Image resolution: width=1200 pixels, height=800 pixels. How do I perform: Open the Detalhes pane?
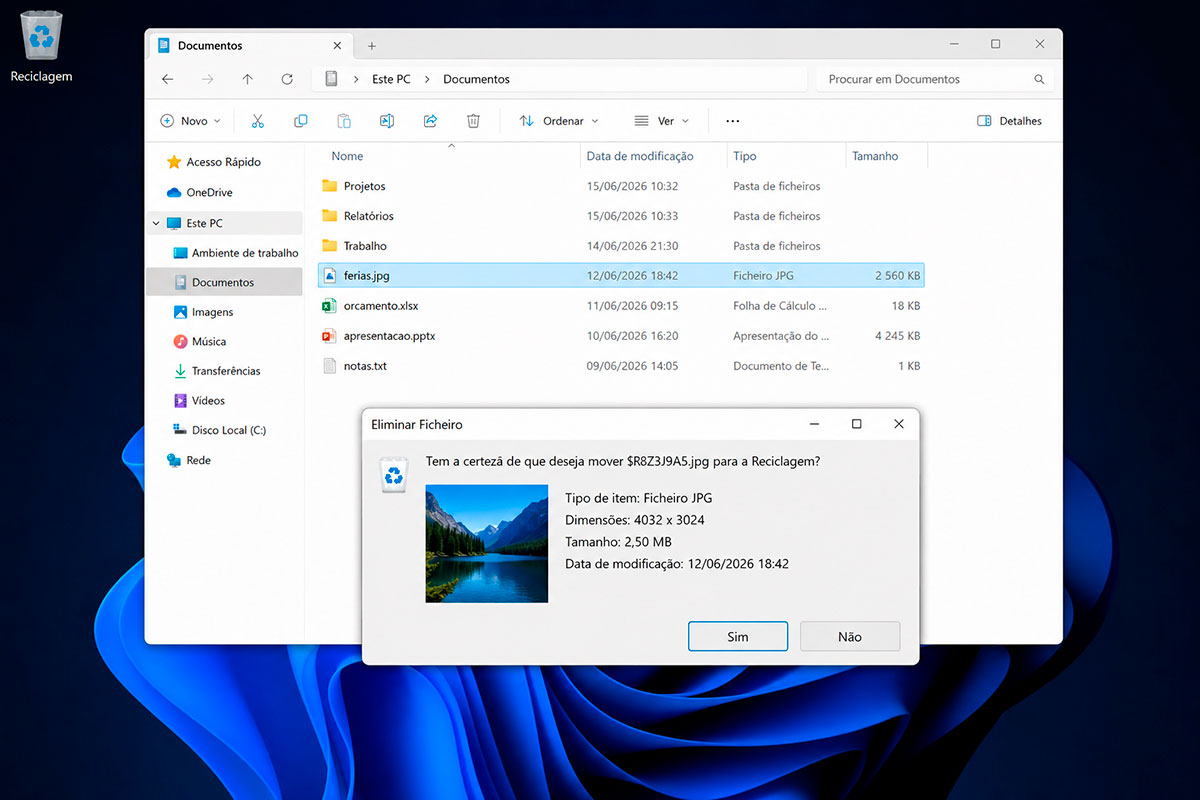1009,121
